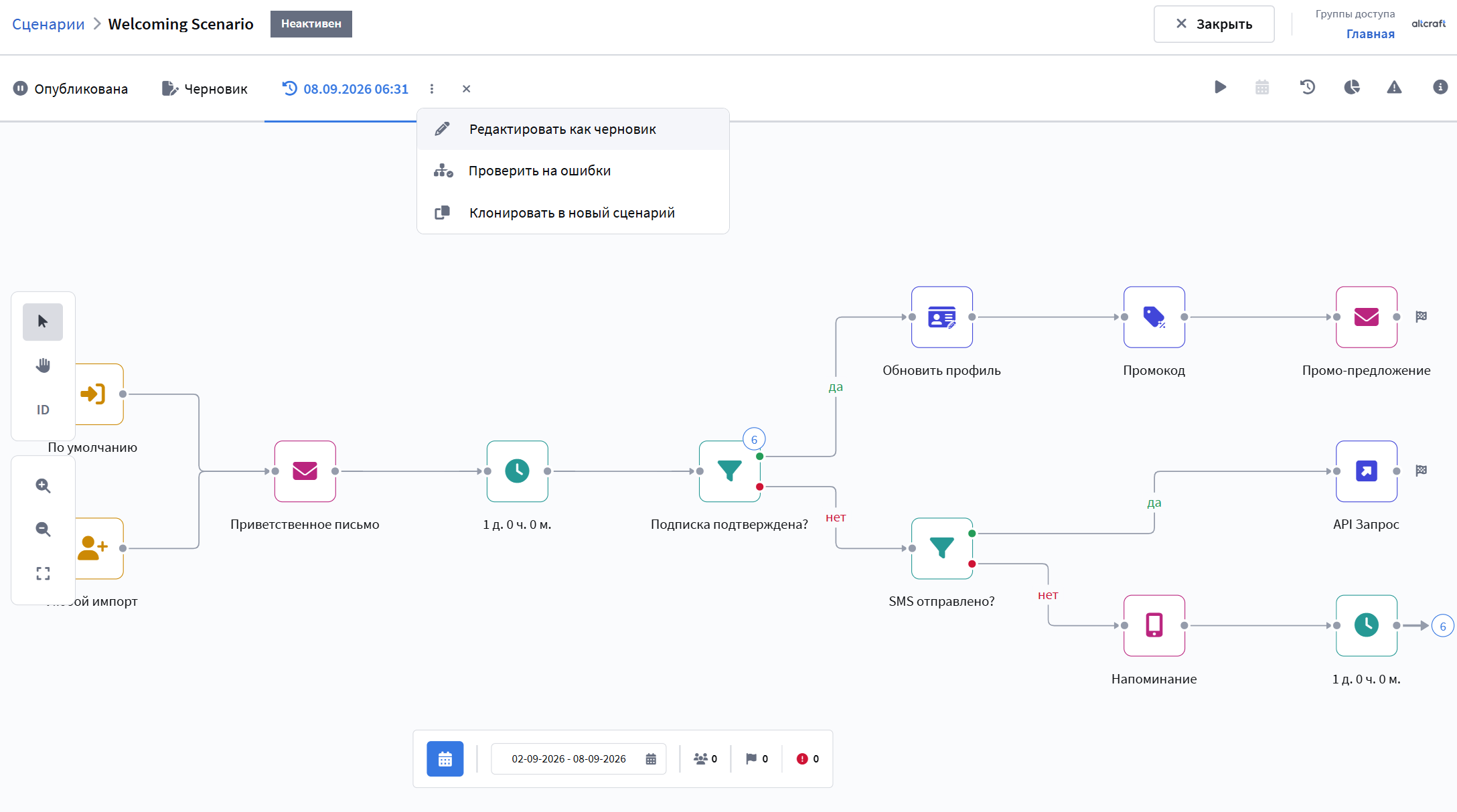Go to Сценарии breadcrumb link
This screenshot has width=1457, height=812.
click(x=48, y=24)
